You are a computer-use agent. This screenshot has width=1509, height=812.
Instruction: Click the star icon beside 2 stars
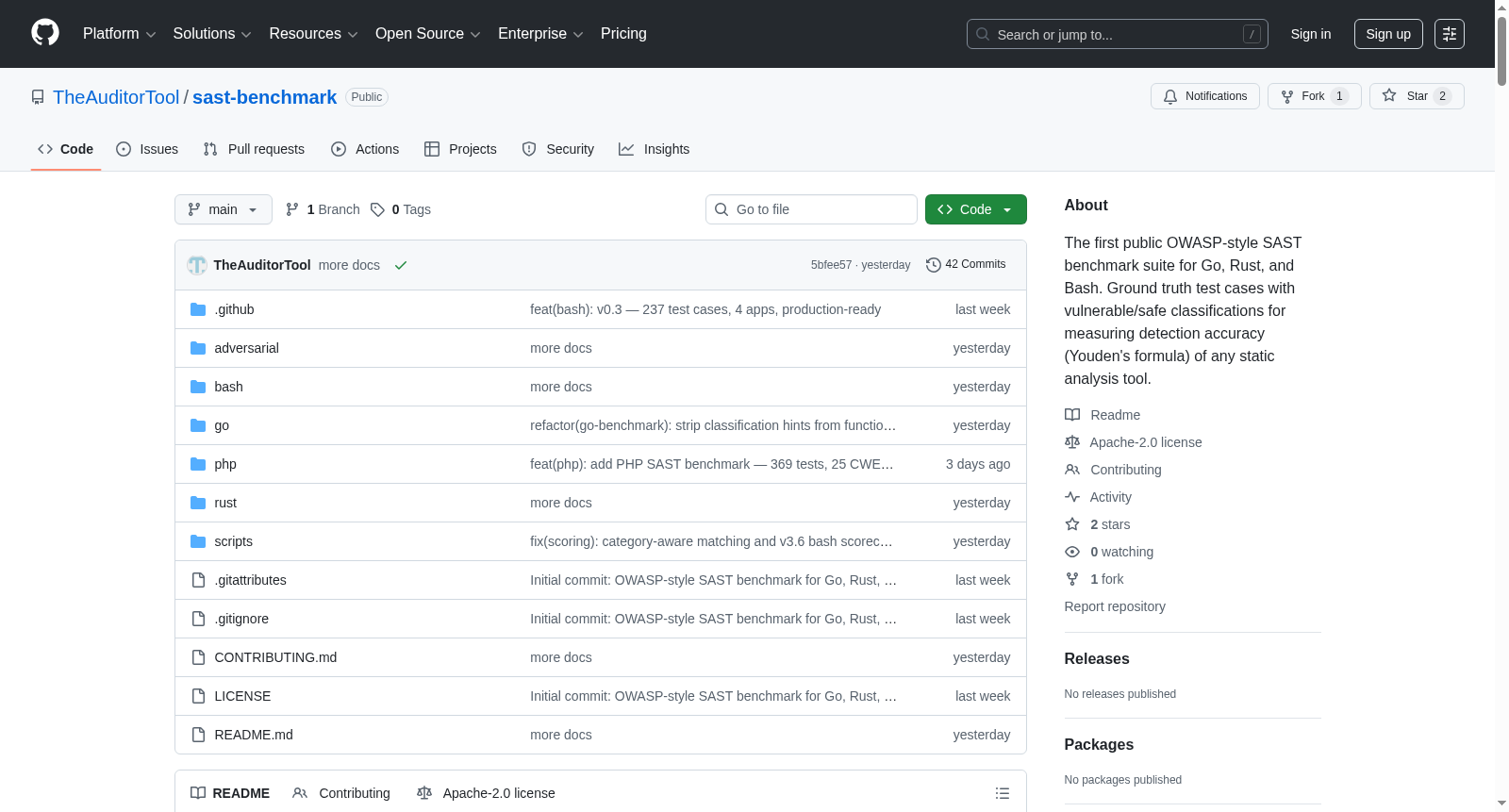(x=1072, y=524)
